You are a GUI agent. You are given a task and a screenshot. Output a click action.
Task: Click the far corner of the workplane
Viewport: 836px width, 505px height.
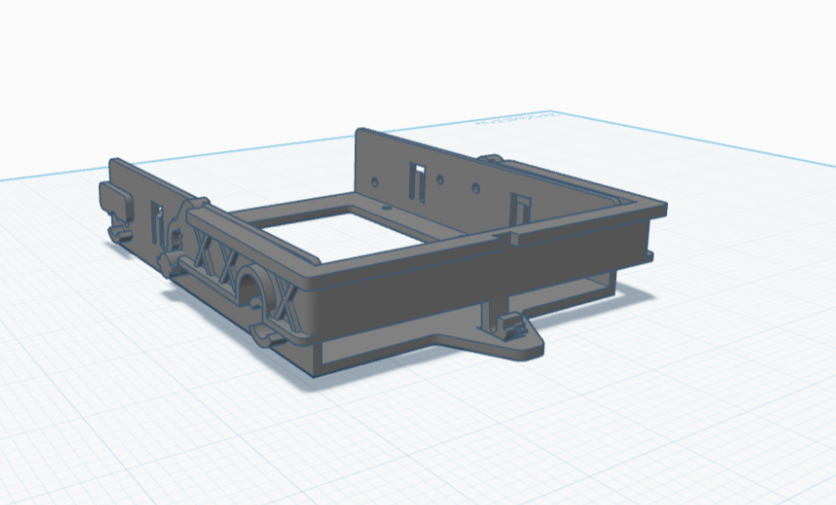pyautogui.click(x=546, y=113)
